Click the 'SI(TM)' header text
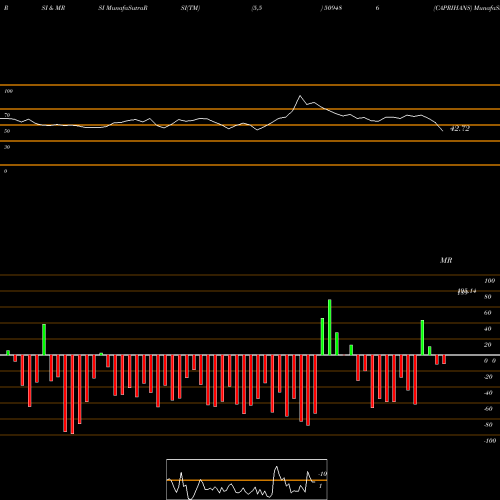 [x=190, y=8]
